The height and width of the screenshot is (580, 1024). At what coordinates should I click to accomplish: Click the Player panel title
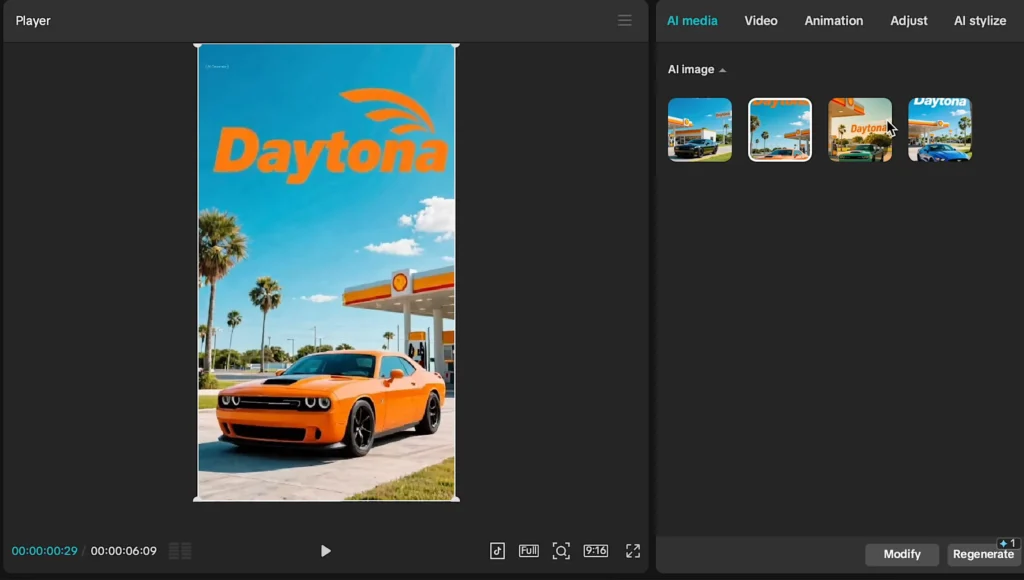coord(33,21)
